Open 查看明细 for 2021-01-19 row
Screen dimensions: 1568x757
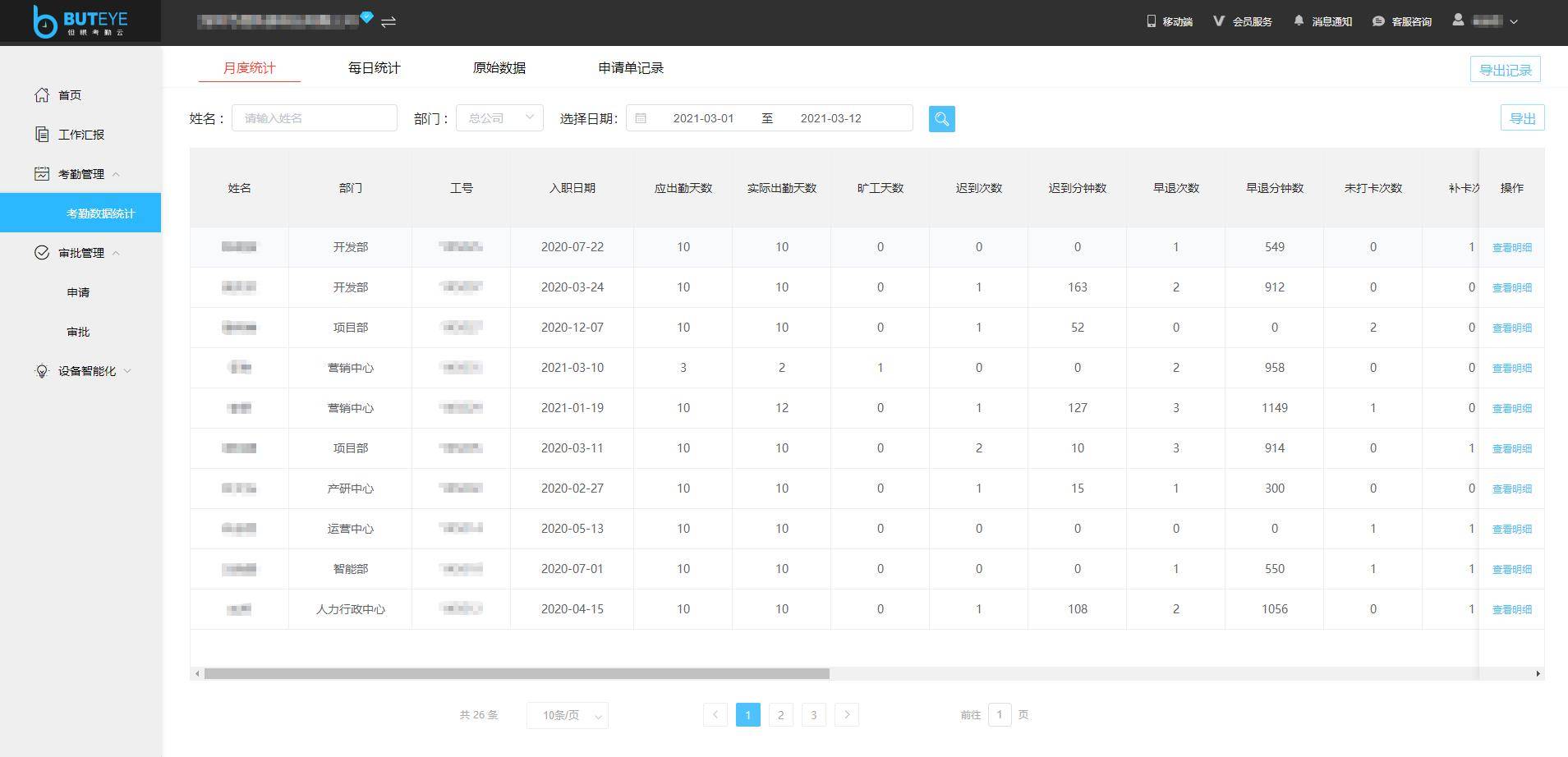point(1511,408)
